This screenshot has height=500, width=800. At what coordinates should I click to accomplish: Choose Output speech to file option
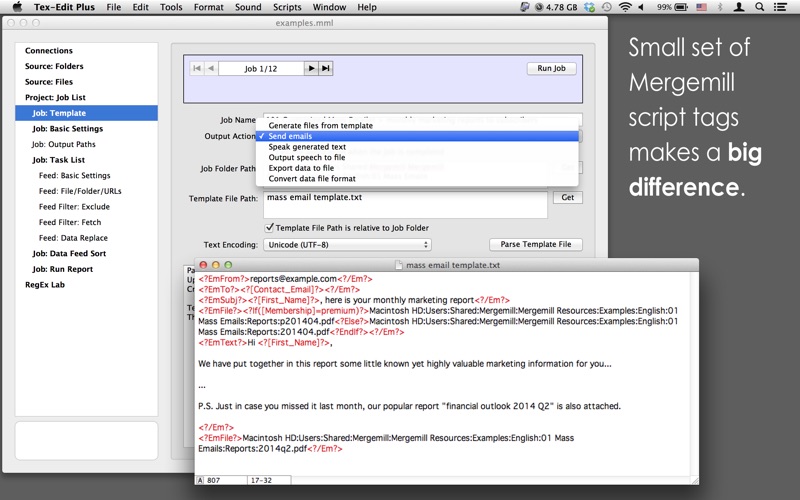(x=417, y=158)
